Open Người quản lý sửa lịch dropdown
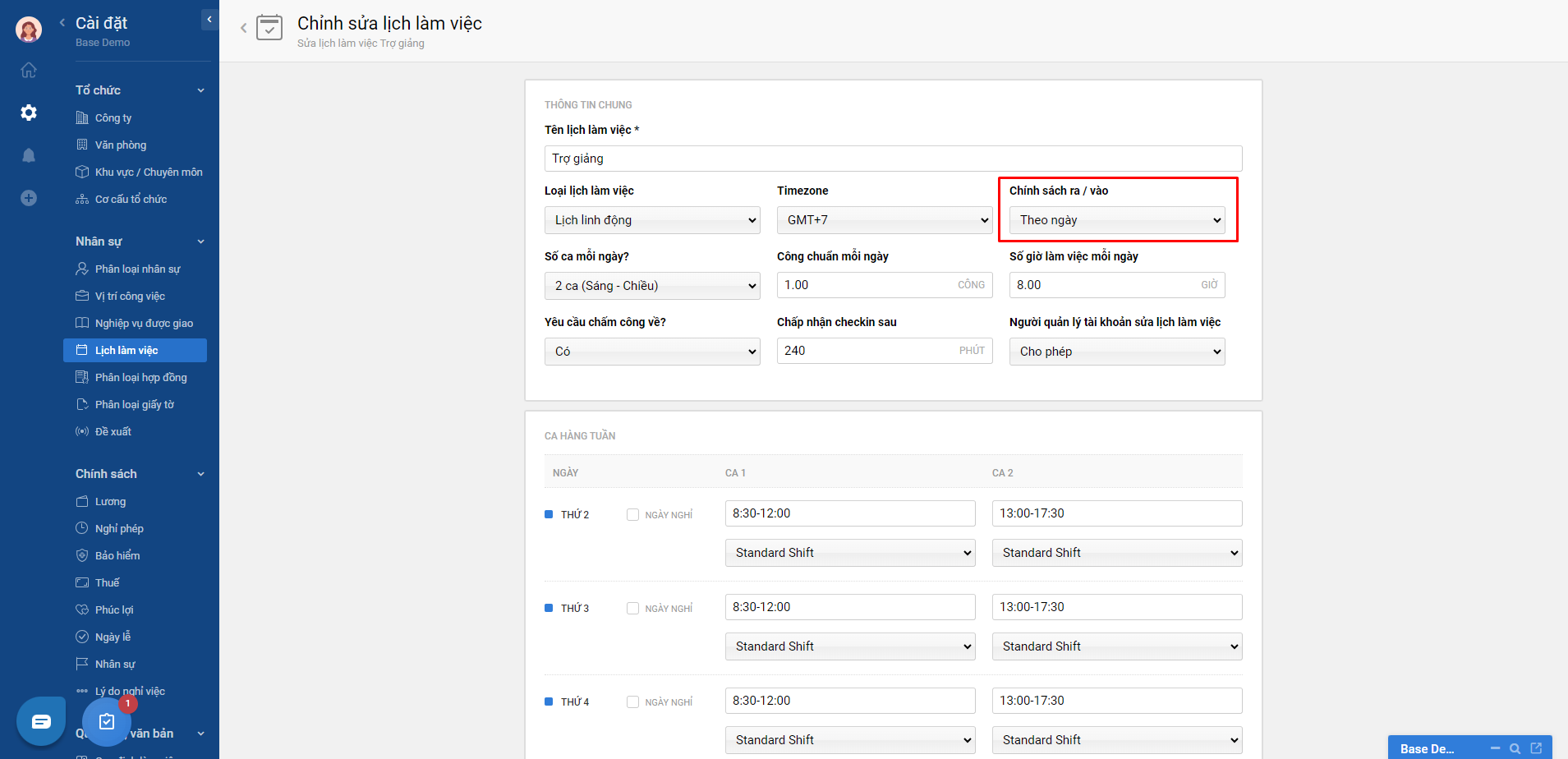Image resolution: width=1568 pixels, height=759 pixels. click(1117, 352)
